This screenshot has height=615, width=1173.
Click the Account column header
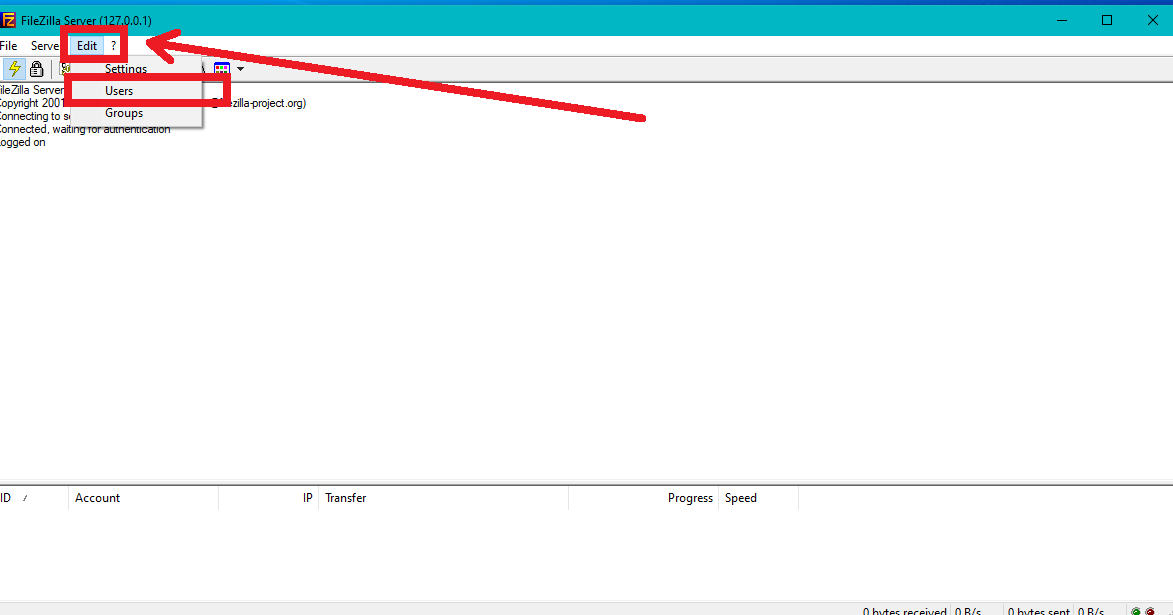(97, 498)
